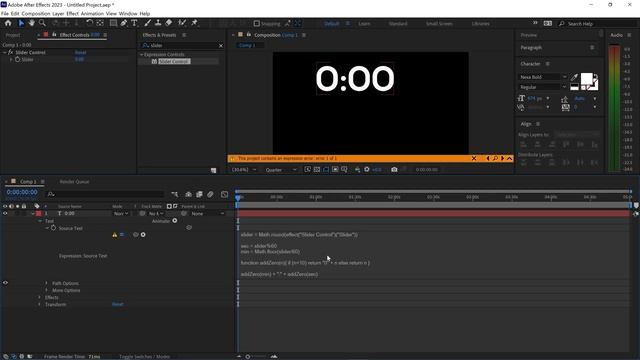Switch to the Project panel tab
The height and width of the screenshot is (360, 640).
[x=13, y=35]
